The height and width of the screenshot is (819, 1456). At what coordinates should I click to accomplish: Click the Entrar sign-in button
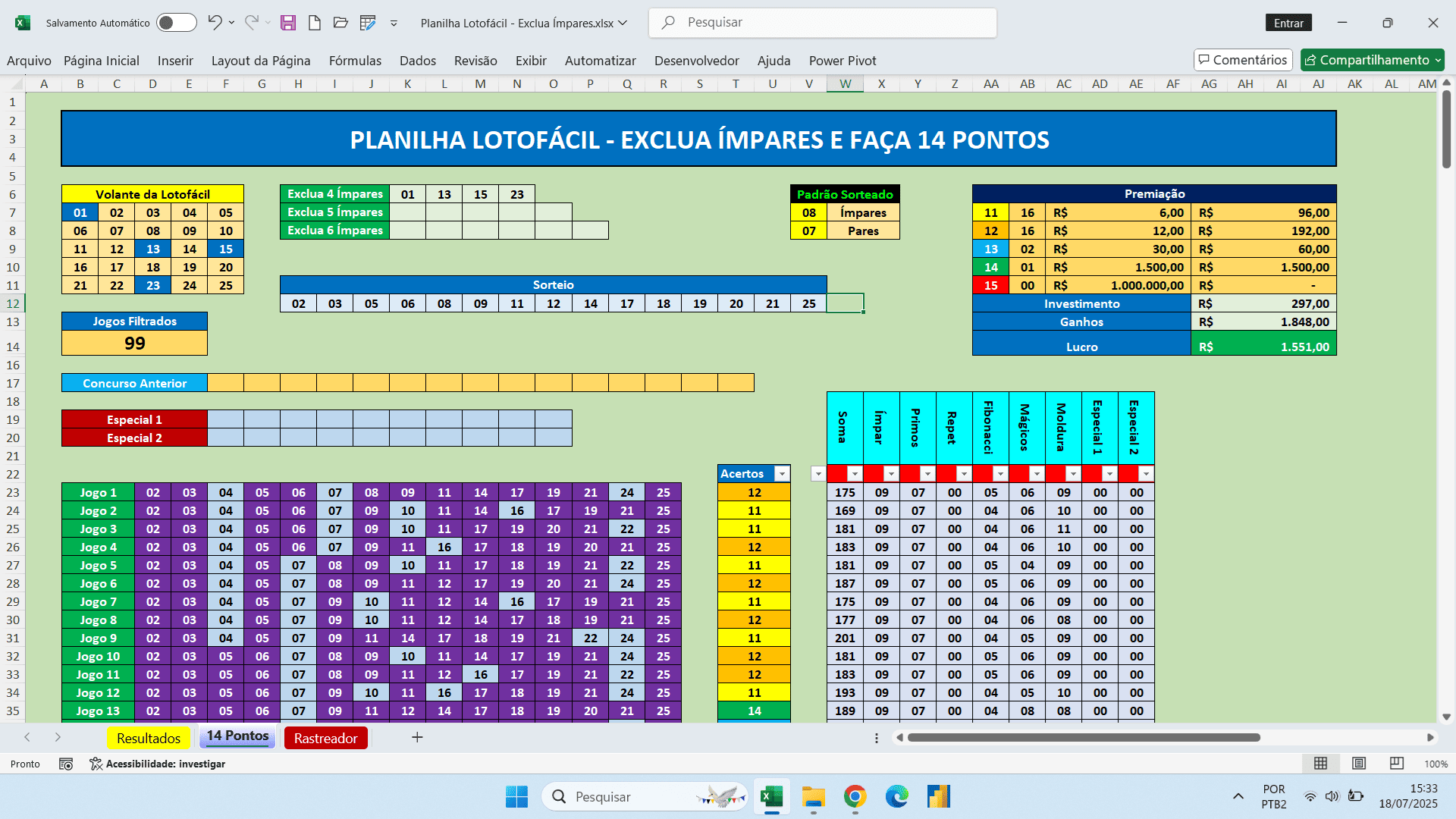click(x=1288, y=23)
